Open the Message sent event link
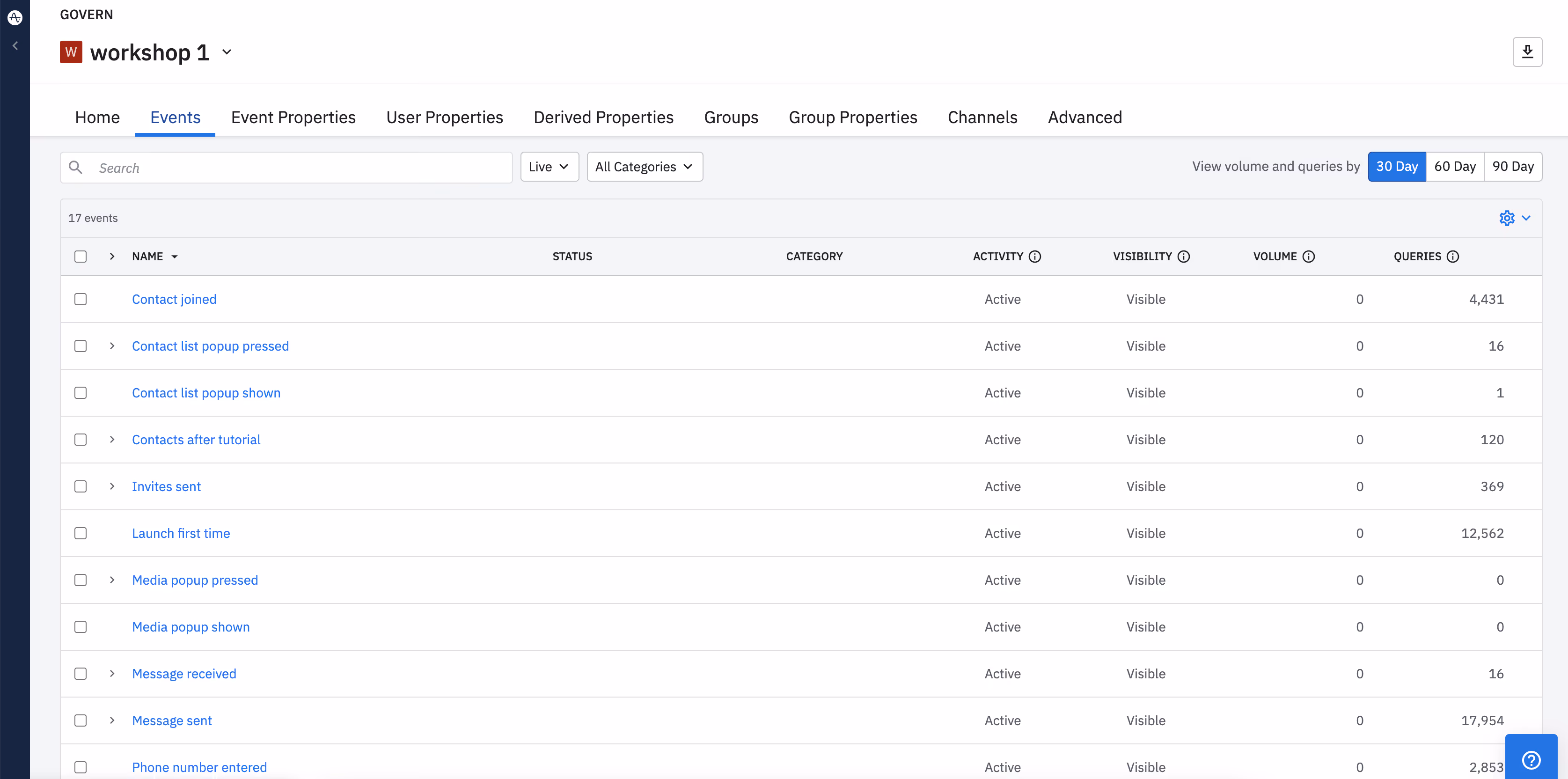This screenshot has width=1568, height=779. [x=172, y=720]
